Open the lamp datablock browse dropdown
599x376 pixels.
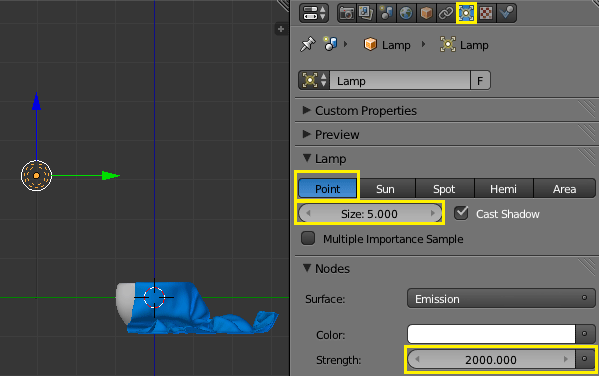[x=314, y=80]
